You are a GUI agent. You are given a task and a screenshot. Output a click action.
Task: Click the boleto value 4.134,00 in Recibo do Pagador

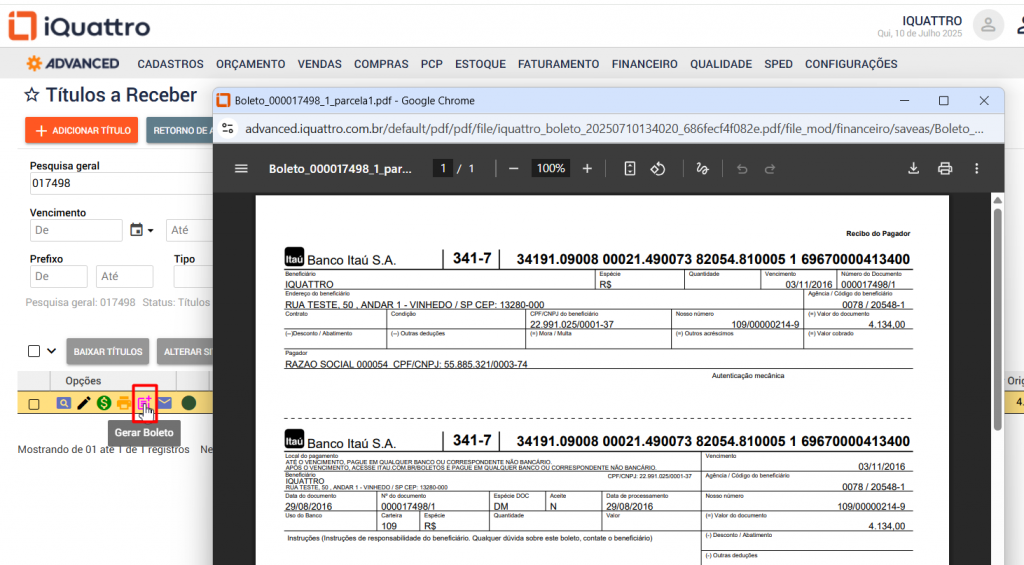pyautogui.click(x=886, y=325)
